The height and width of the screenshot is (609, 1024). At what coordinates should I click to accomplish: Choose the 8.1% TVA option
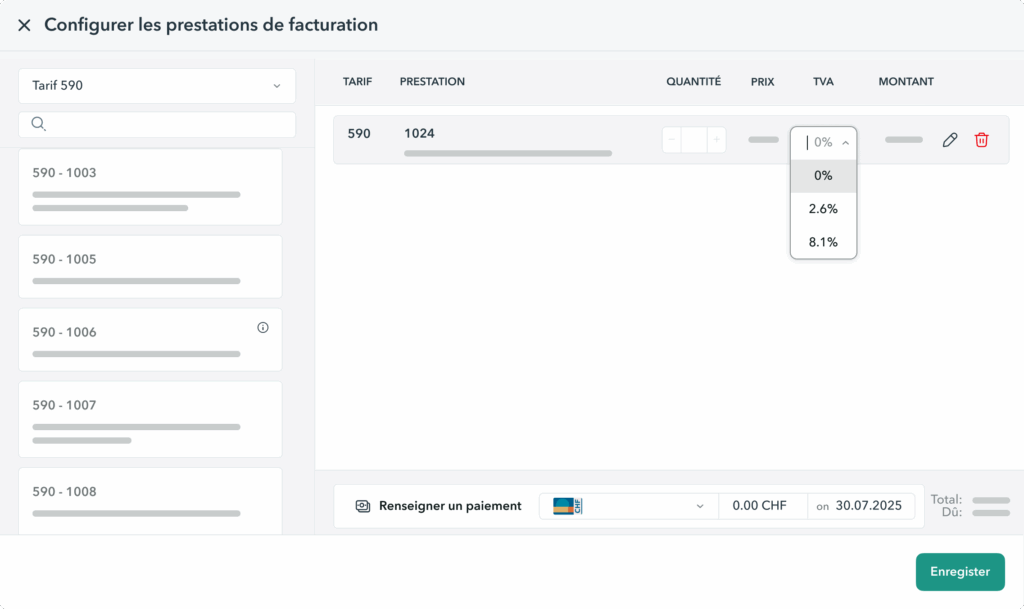[824, 242]
